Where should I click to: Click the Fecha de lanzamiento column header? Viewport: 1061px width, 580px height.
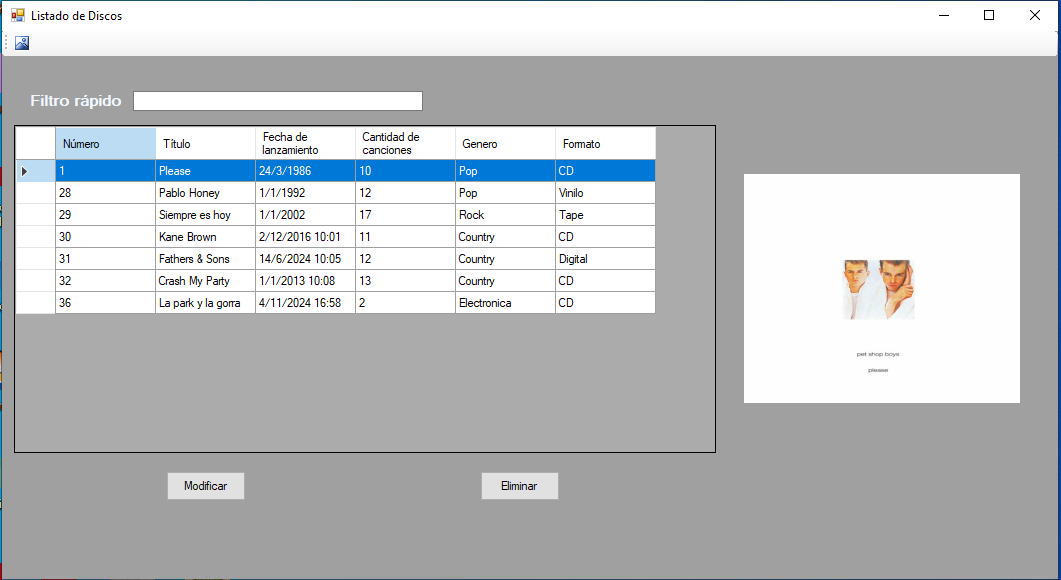coord(305,144)
